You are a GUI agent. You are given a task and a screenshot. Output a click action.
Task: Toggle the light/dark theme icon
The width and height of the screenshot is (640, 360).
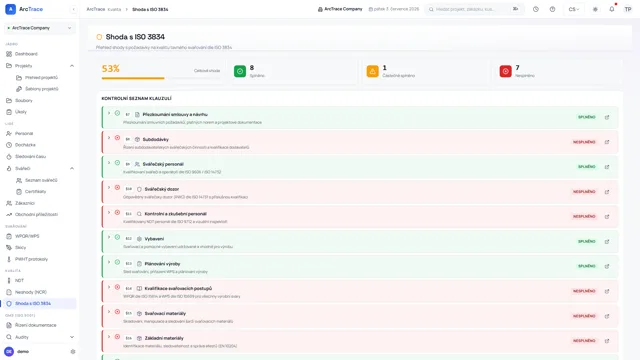595,9
